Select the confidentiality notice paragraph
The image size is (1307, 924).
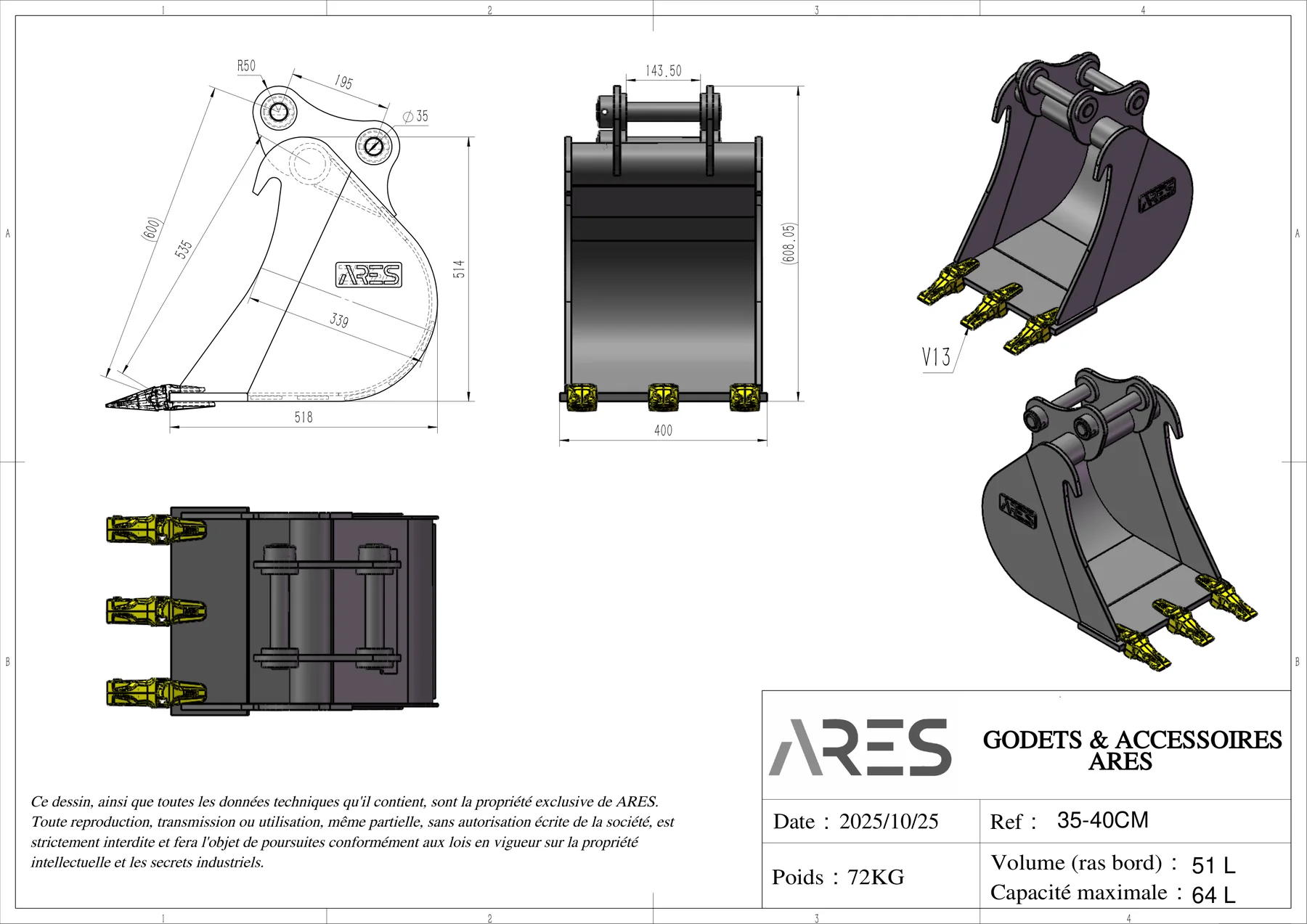pyautogui.click(x=353, y=832)
